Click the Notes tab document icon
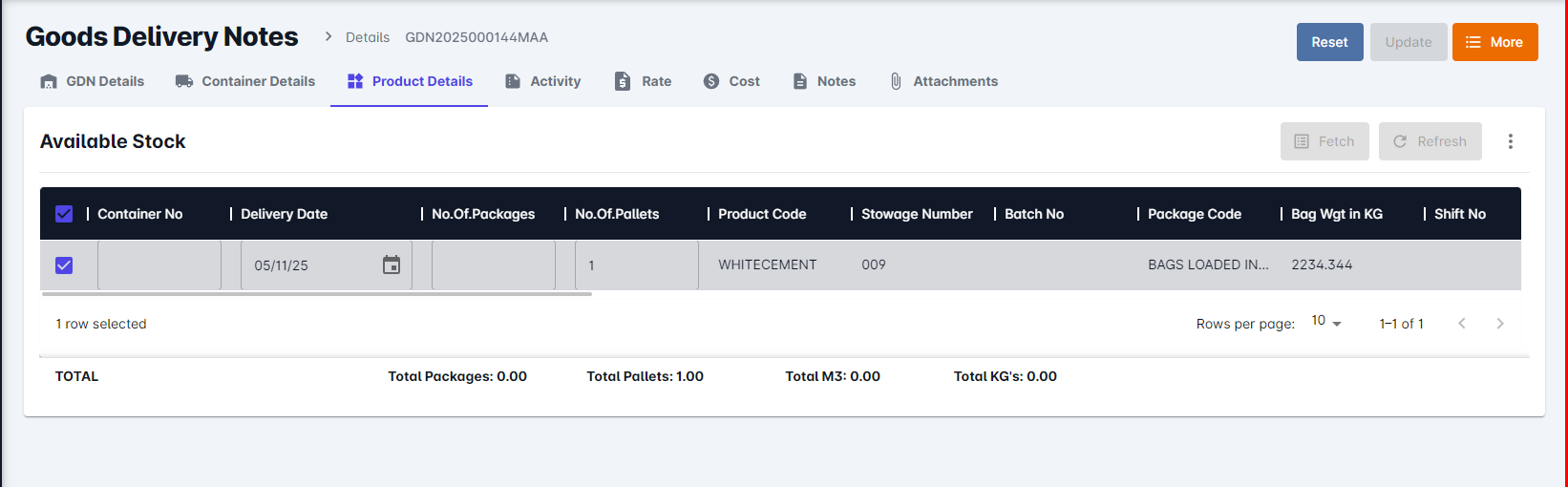This screenshot has width=1568, height=487. tap(800, 81)
